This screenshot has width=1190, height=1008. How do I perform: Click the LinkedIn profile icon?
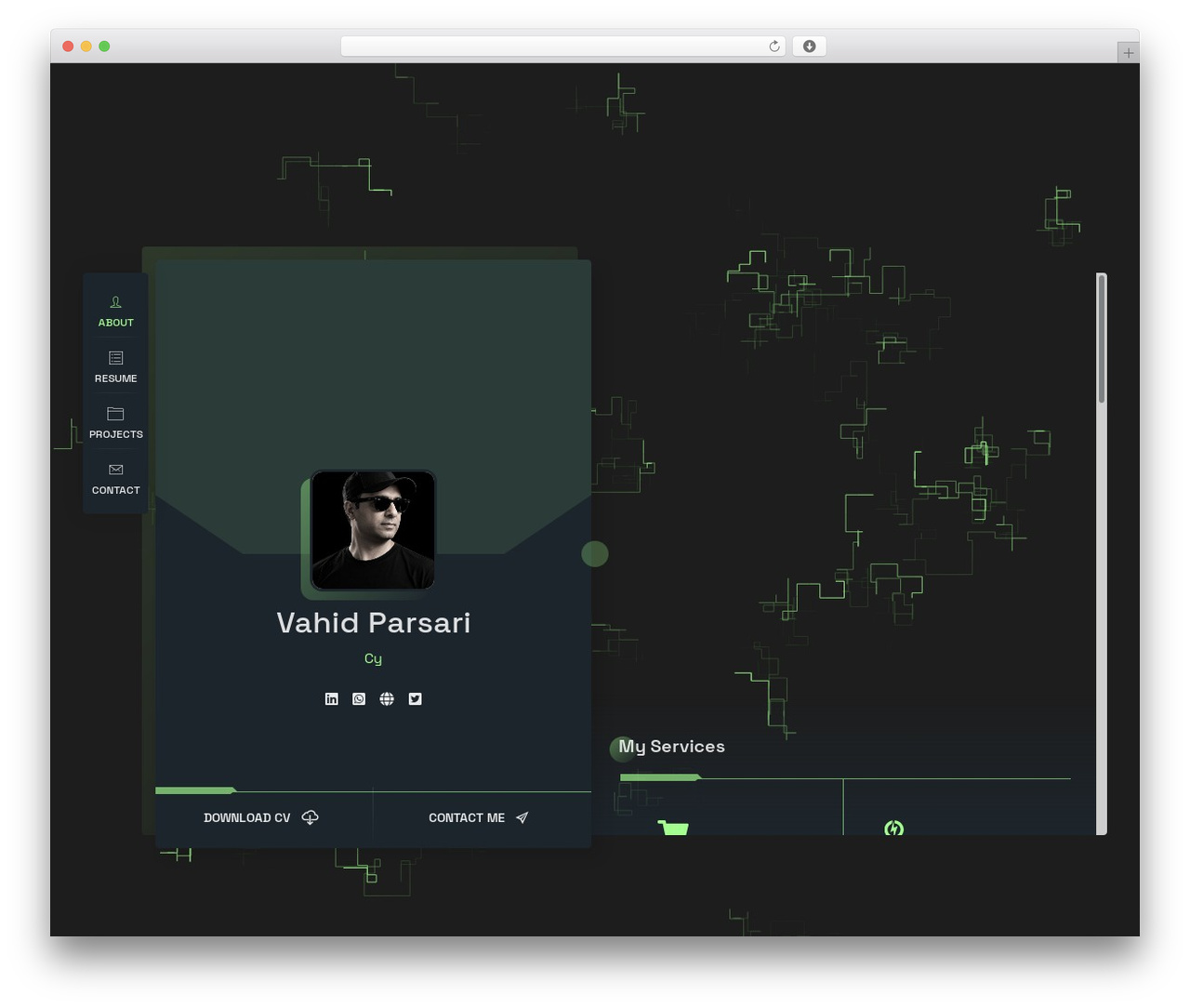click(331, 698)
